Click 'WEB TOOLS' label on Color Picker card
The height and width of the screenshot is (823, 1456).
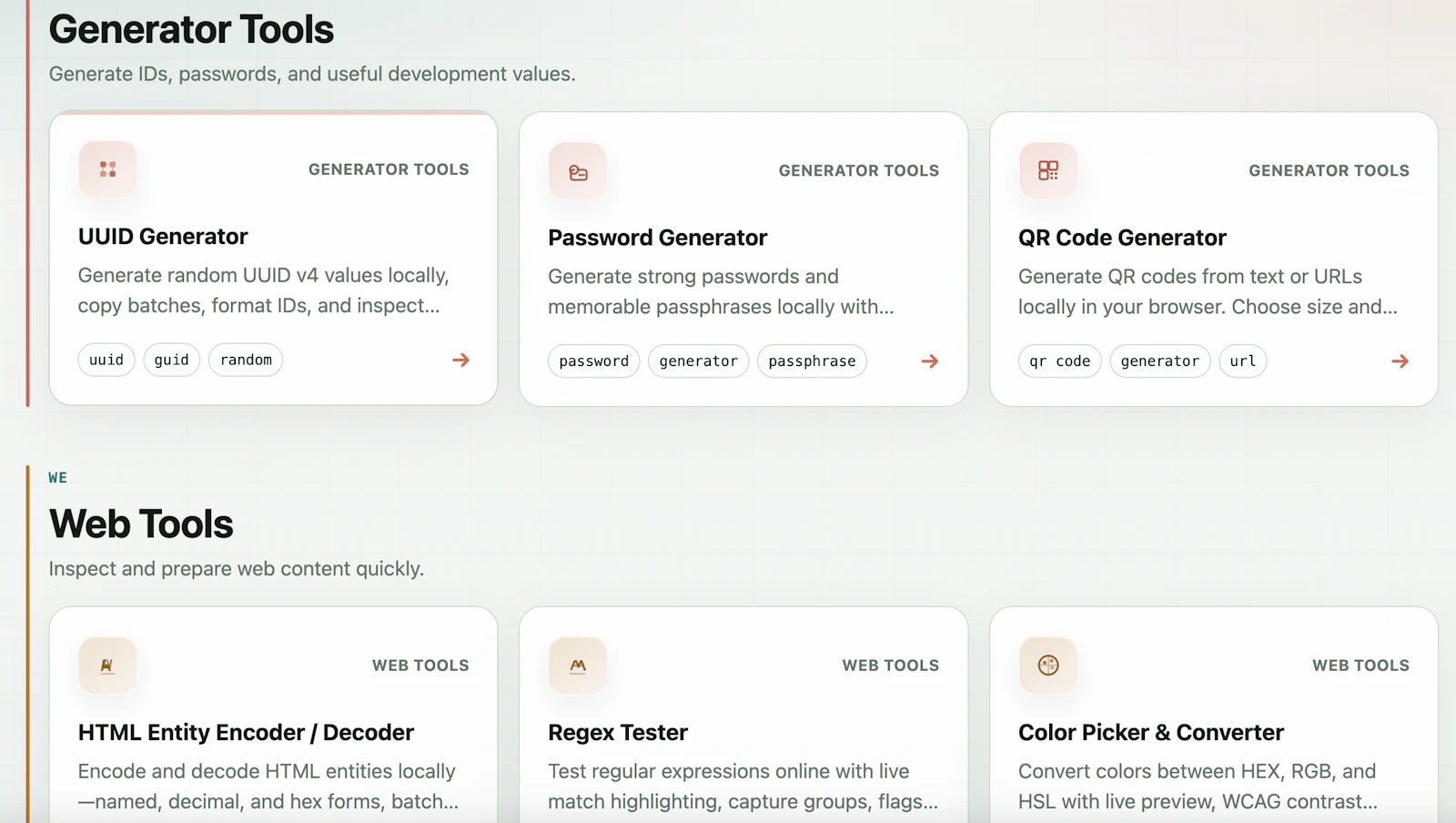pyautogui.click(x=1361, y=666)
